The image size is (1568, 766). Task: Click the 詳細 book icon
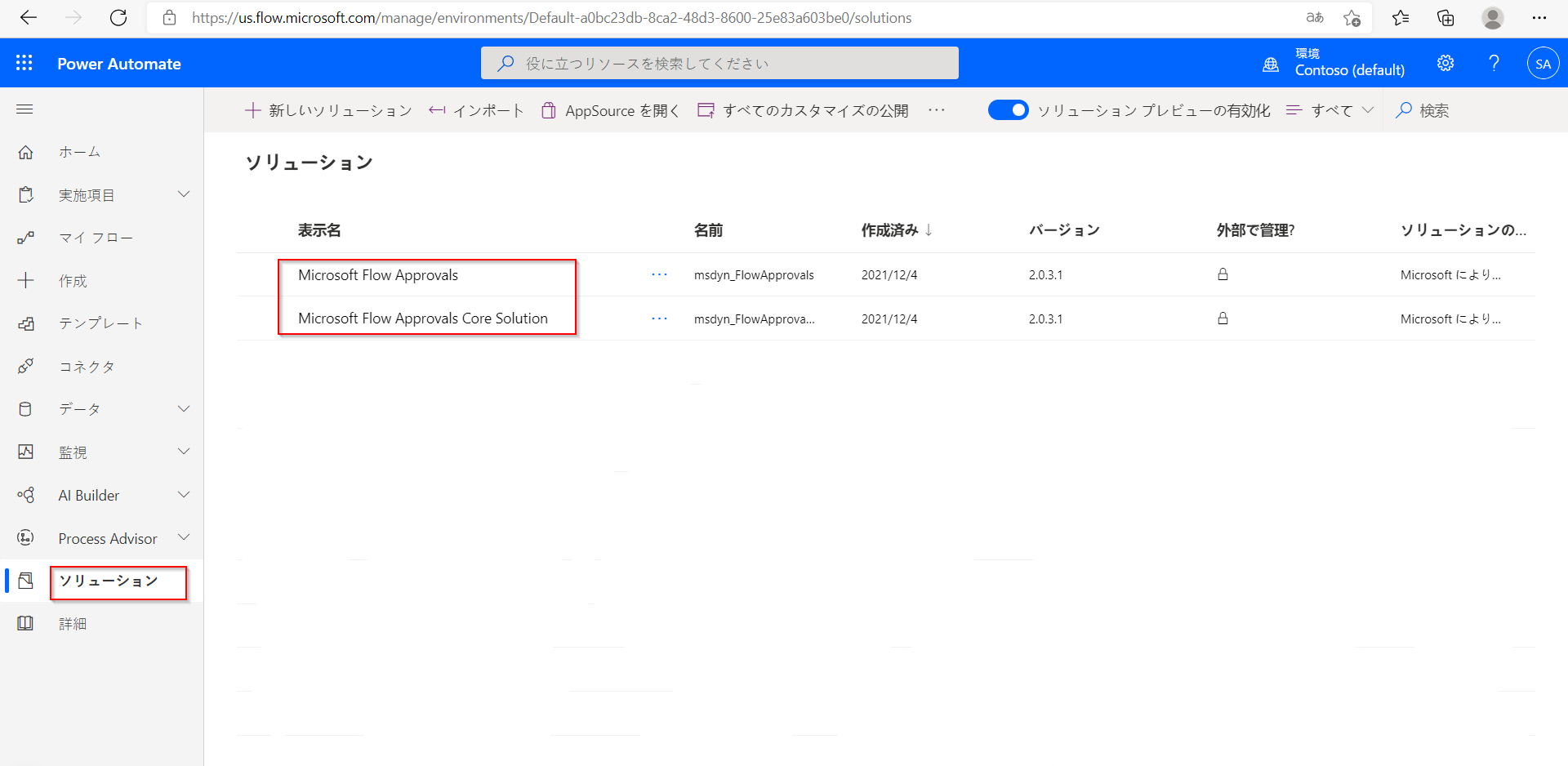[x=25, y=624]
